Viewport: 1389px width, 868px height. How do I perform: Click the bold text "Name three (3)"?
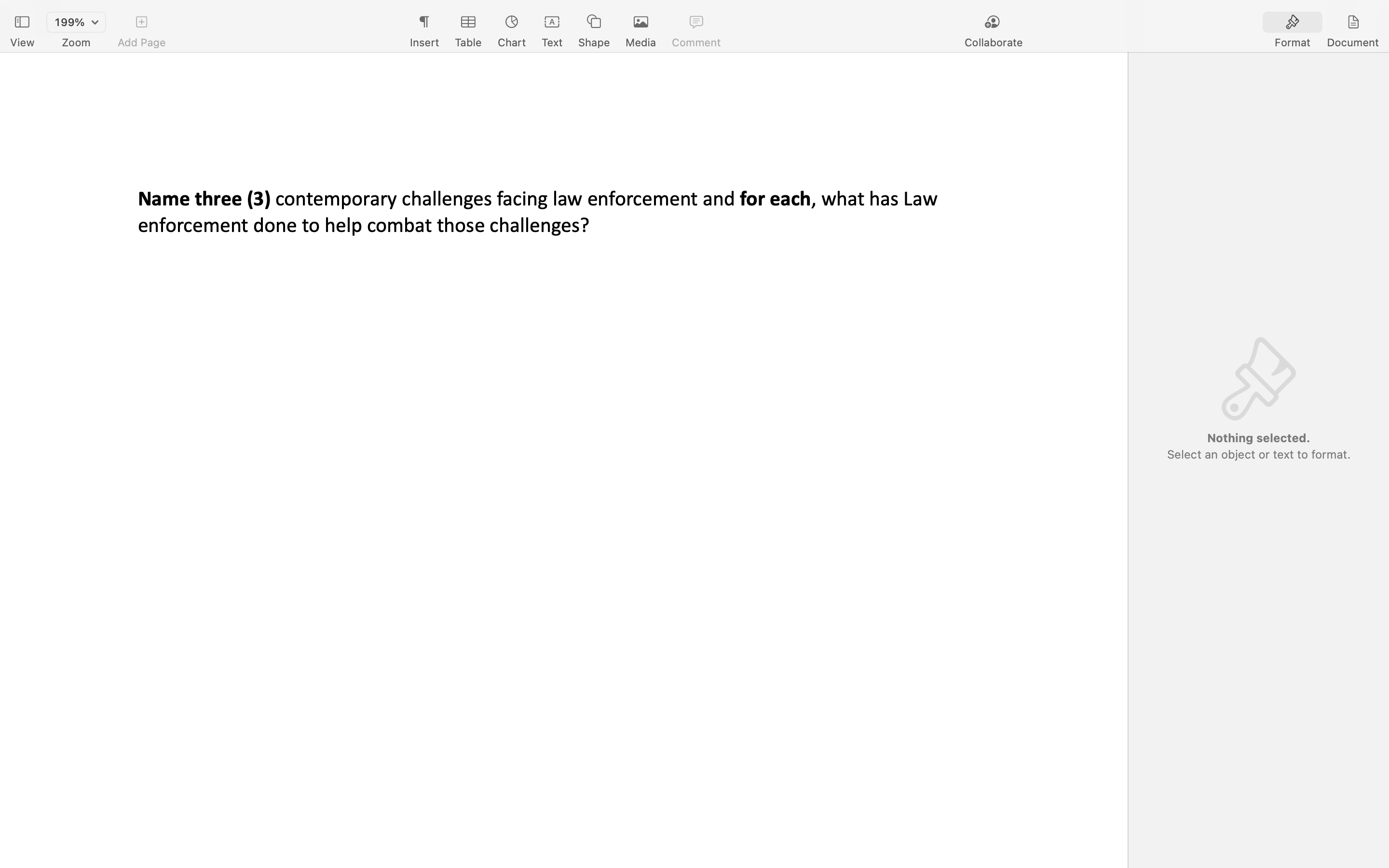coord(204,199)
